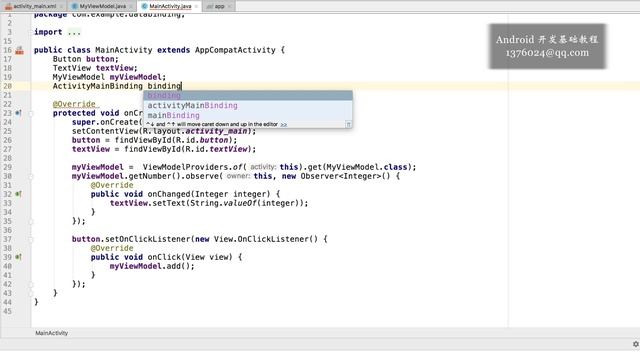Click 'View.OnClickListener()' on line 37

tap(266, 239)
